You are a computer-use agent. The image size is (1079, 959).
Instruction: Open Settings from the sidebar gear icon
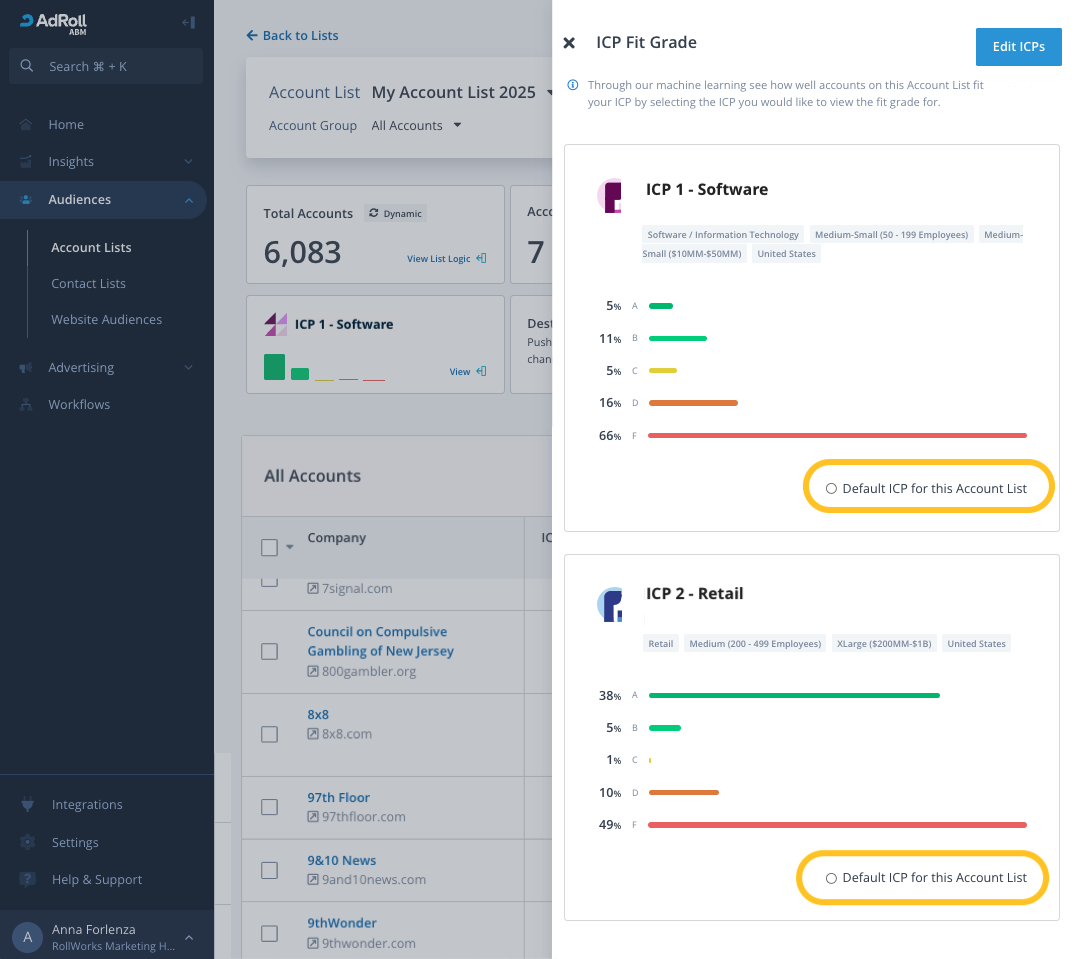pos(27,842)
